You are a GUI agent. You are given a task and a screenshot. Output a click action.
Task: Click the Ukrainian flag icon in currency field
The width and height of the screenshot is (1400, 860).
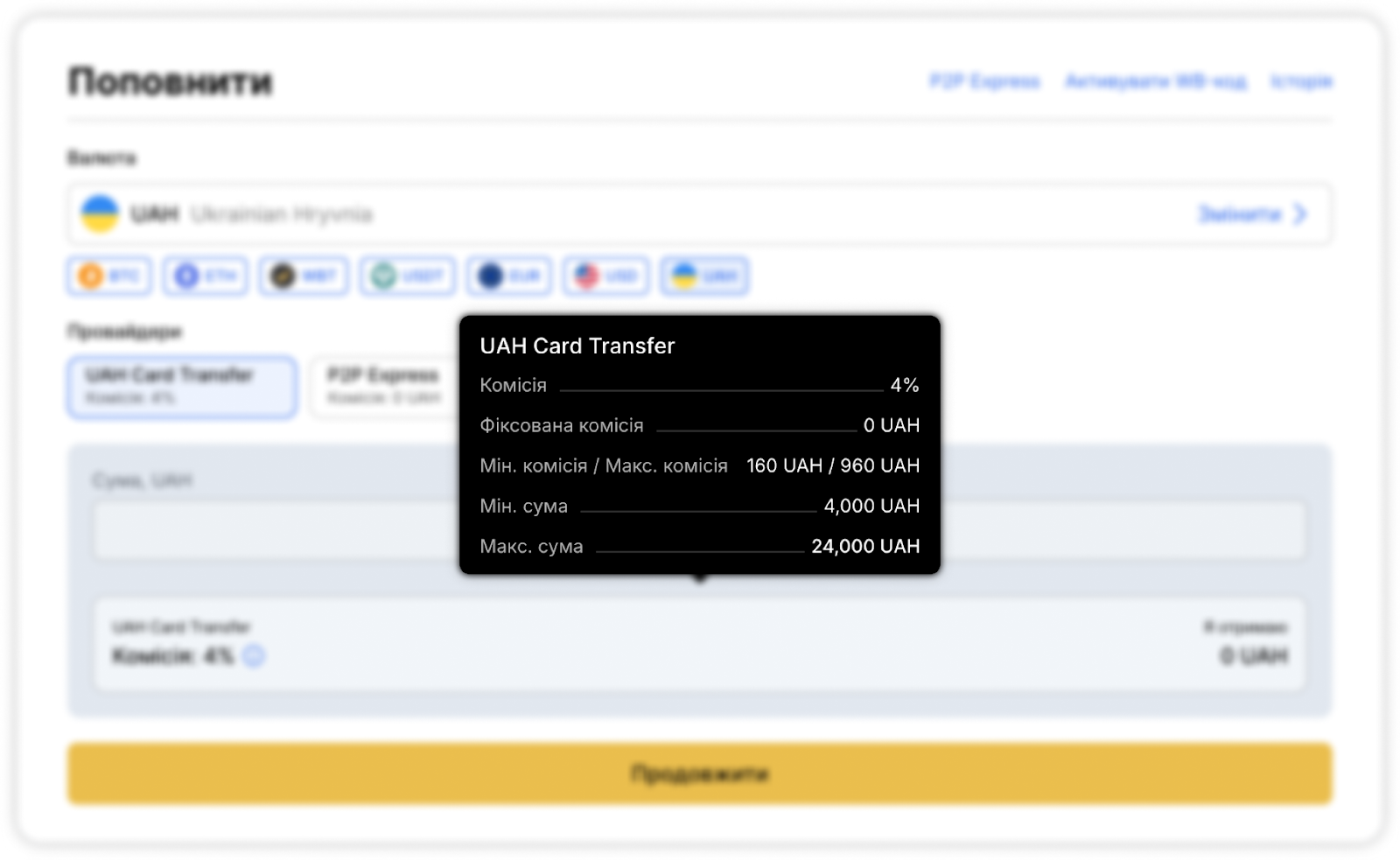[100, 214]
